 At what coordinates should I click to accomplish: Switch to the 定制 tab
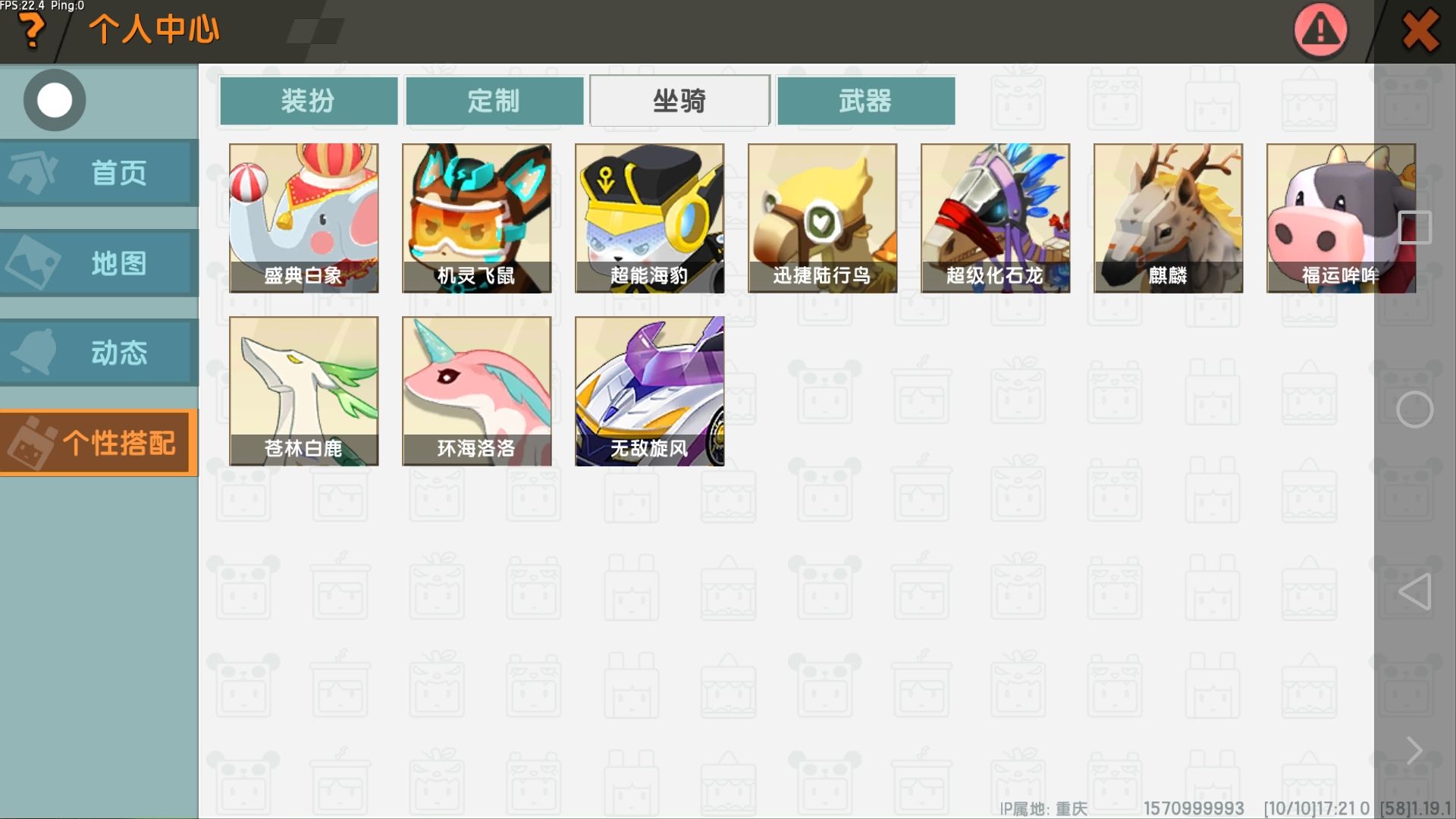(494, 100)
